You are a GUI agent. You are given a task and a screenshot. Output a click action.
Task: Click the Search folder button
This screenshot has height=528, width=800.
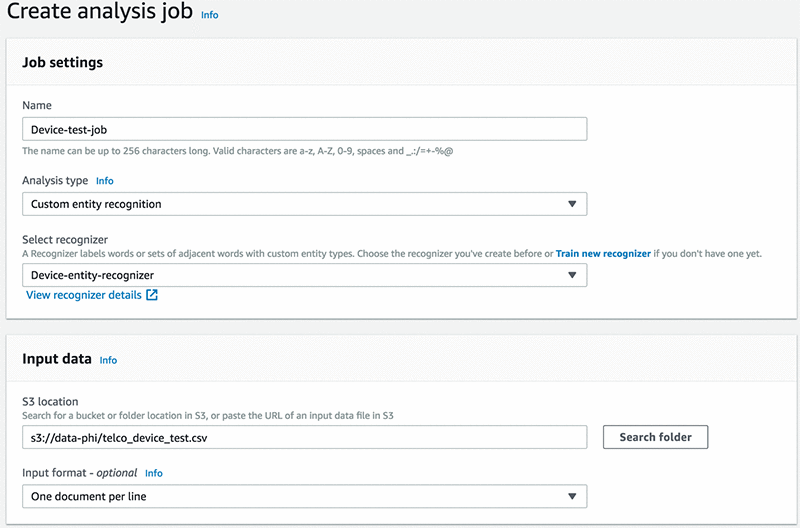(655, 437)
